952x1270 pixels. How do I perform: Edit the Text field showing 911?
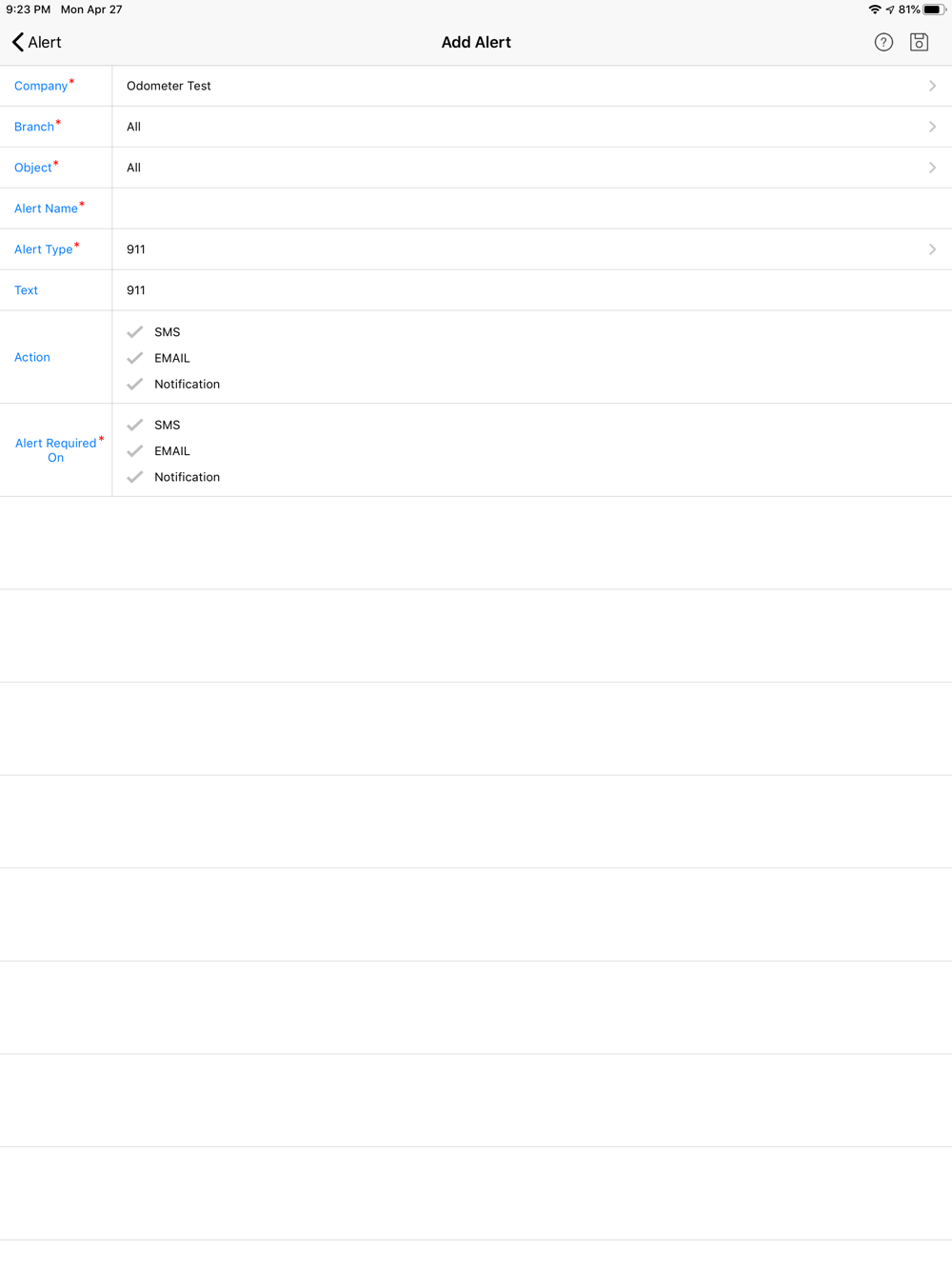coord(532,290)
